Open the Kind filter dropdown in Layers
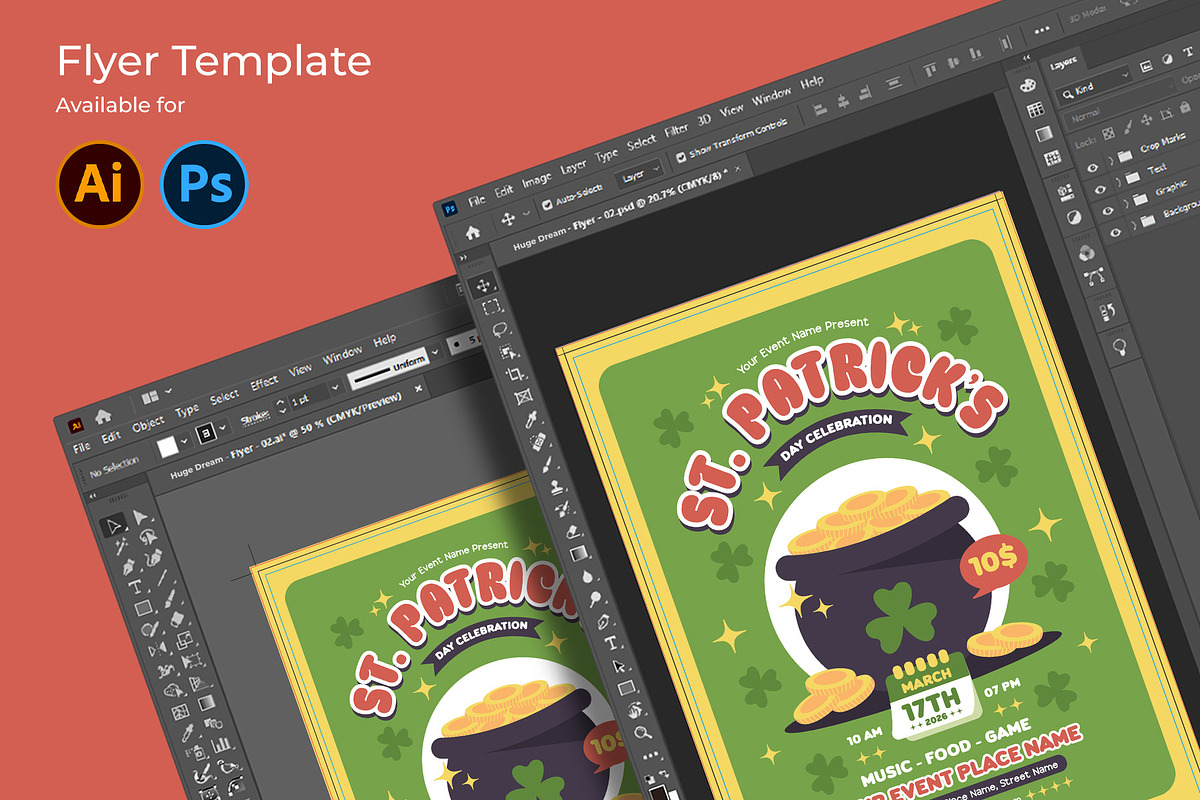Image resolution: width=1200 pixels, height=800 pixels. click(x=1095, y=85)
